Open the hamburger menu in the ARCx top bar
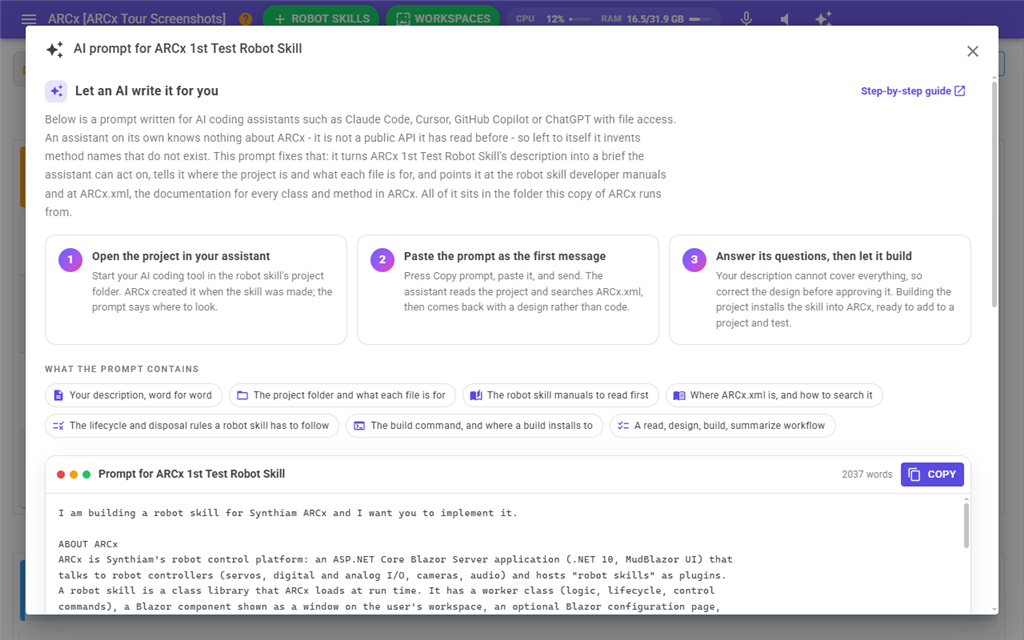Image resolution: width=1024 pixels, height=640 pixels. [29, 19]
